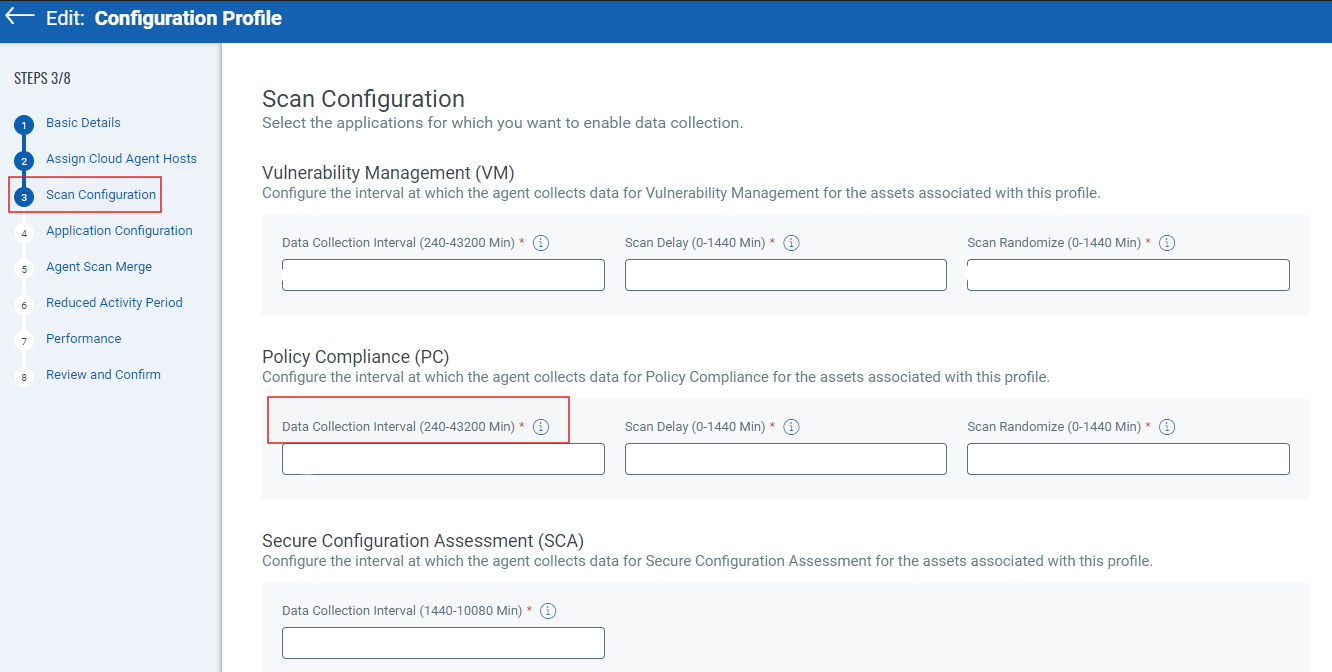Navigate to Reduced Activity Period step

point(114,303)
